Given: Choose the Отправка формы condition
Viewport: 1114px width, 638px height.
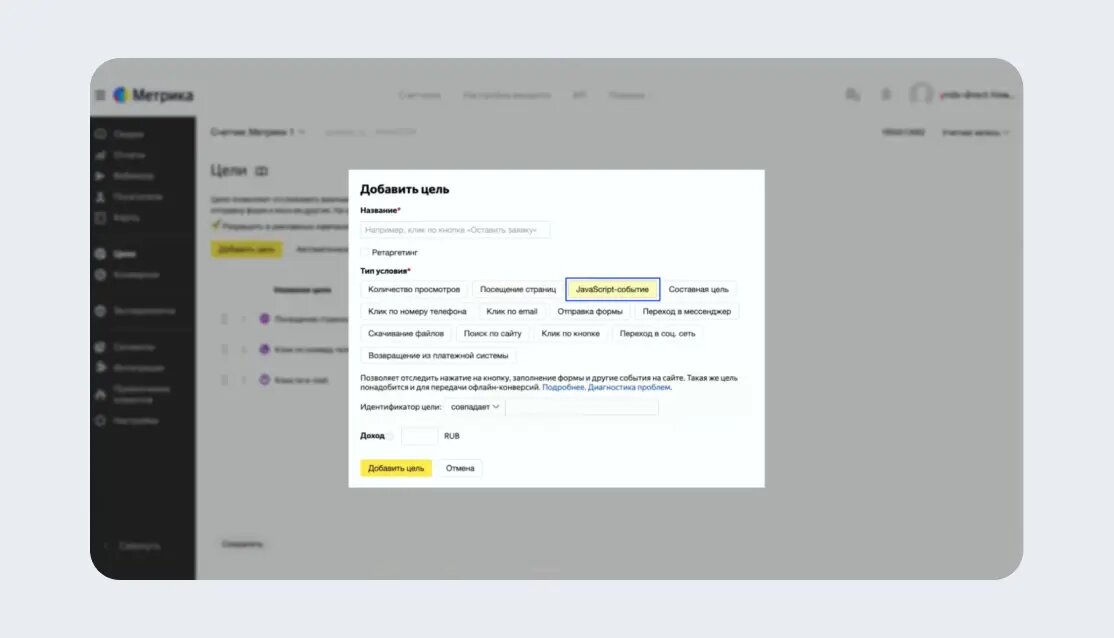Looking at the screenshot, I should tap(590, 311).
